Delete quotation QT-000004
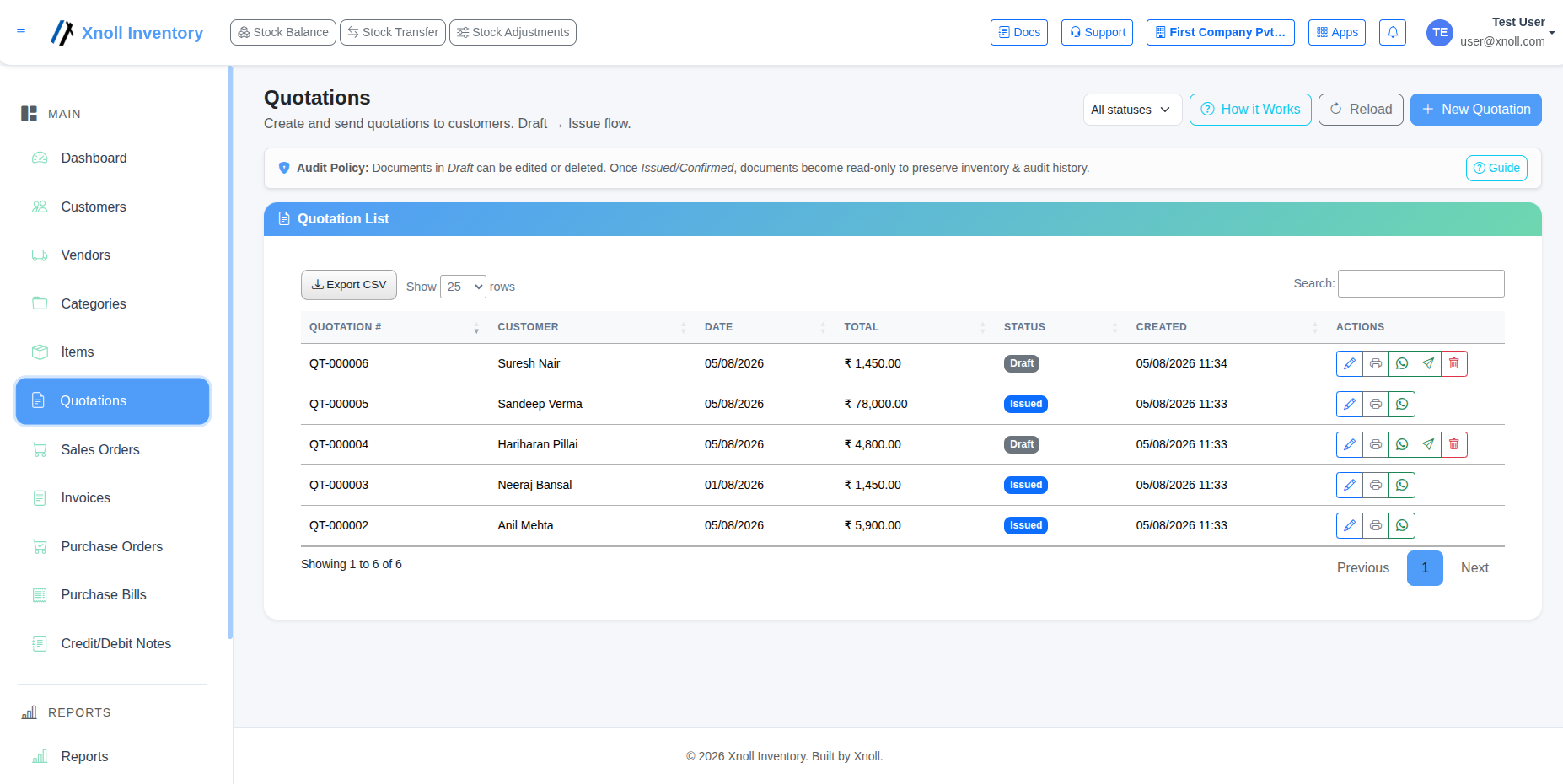Screen dimensions: 1563x784 [1454, 444]
